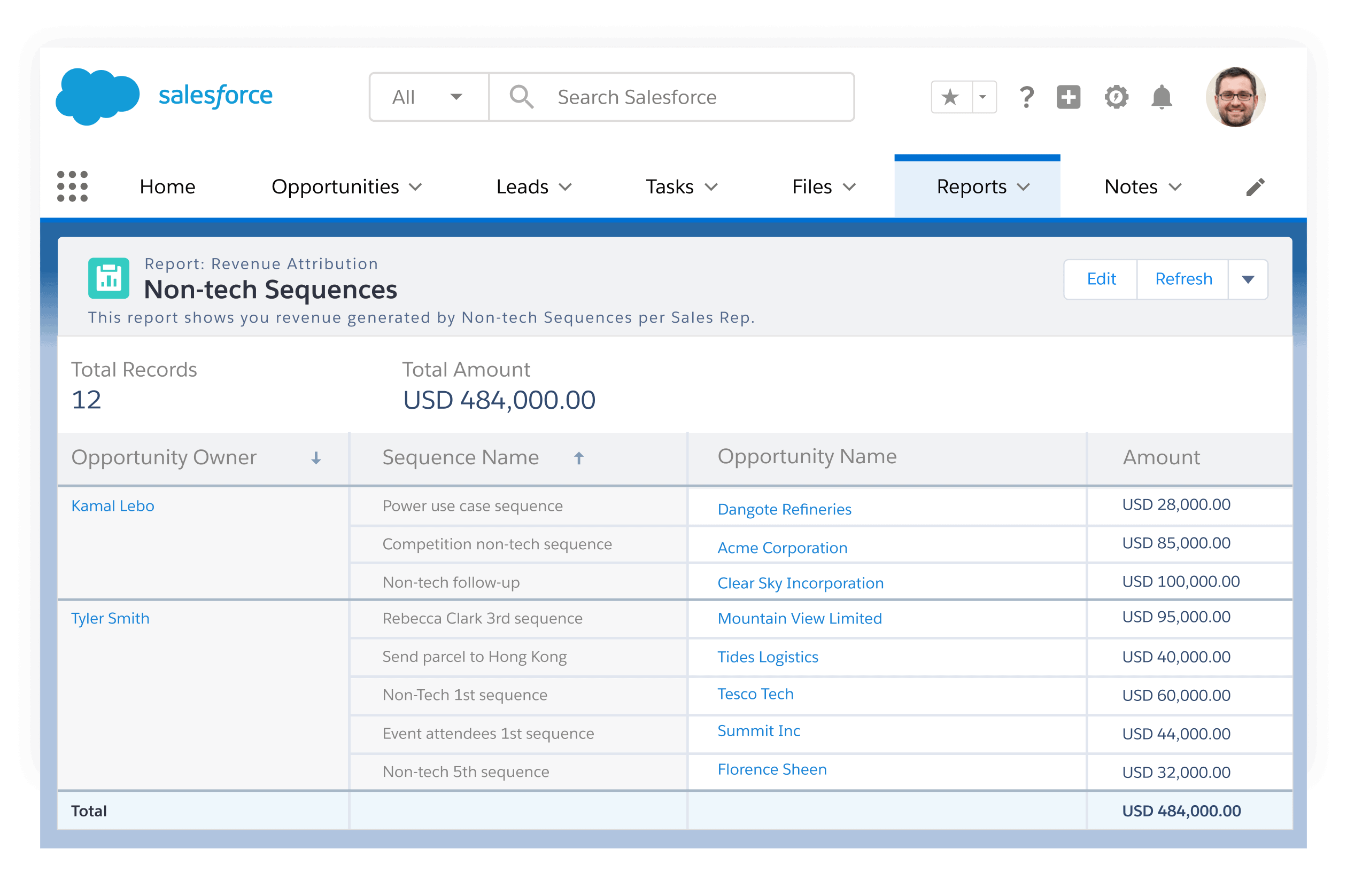Open the notifications bell
The height and width of the screenshot is (896, 1347).
pyautogui.click(x=1161, y=97)
